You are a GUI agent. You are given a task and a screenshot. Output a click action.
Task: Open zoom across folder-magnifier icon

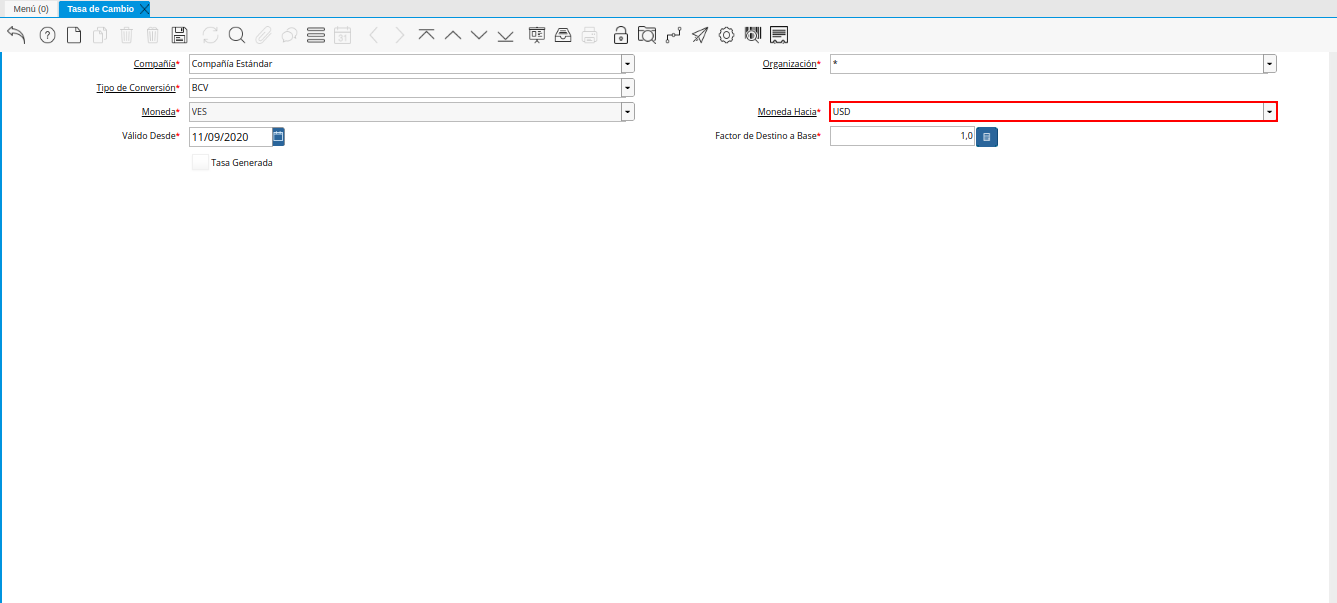647,35
